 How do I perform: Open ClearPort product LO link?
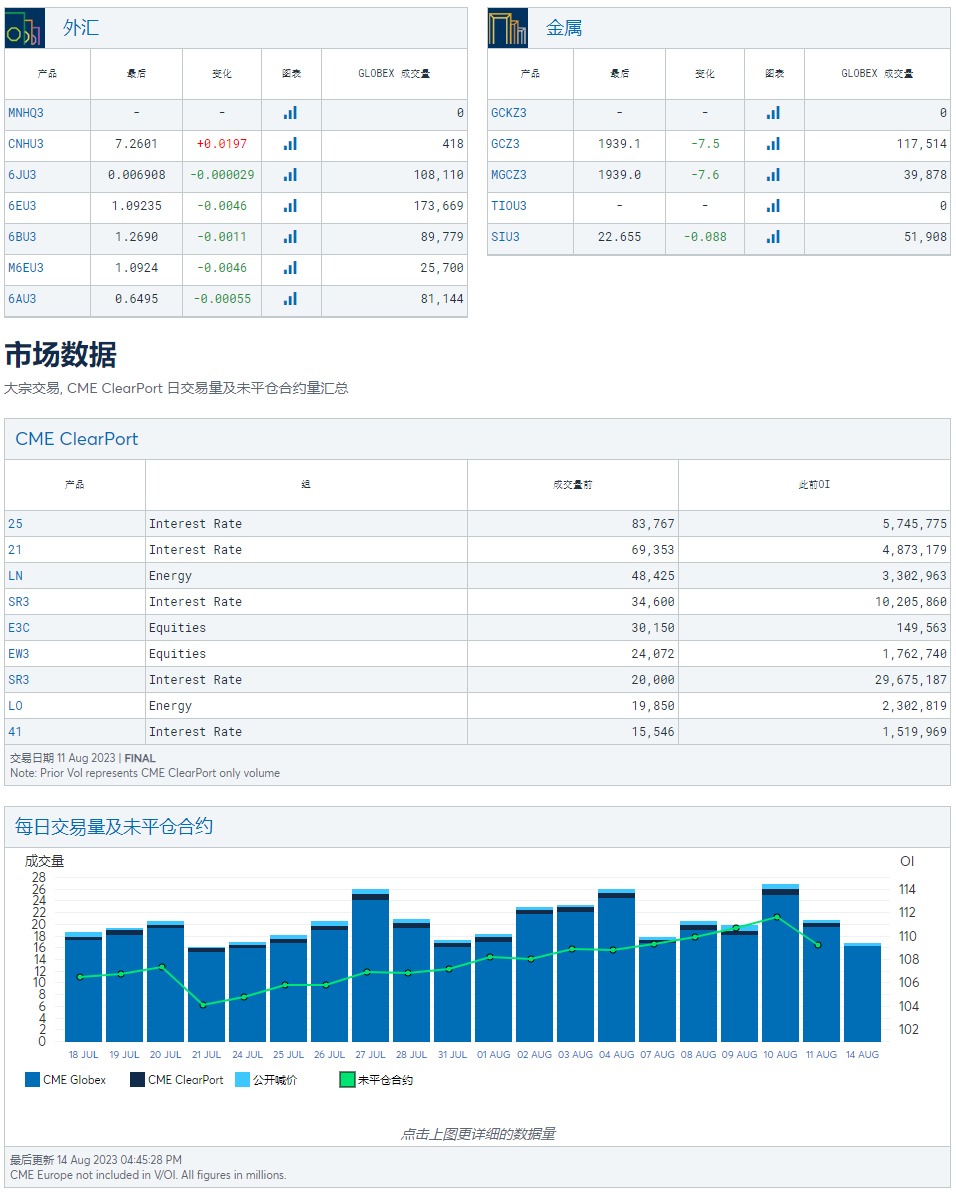(15, 705)
